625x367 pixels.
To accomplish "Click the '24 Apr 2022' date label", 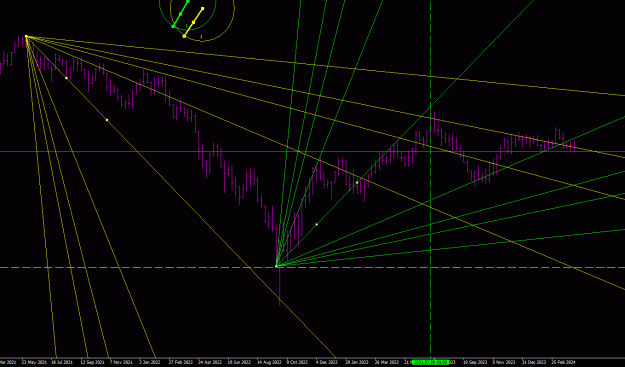I will pos(210,362).
